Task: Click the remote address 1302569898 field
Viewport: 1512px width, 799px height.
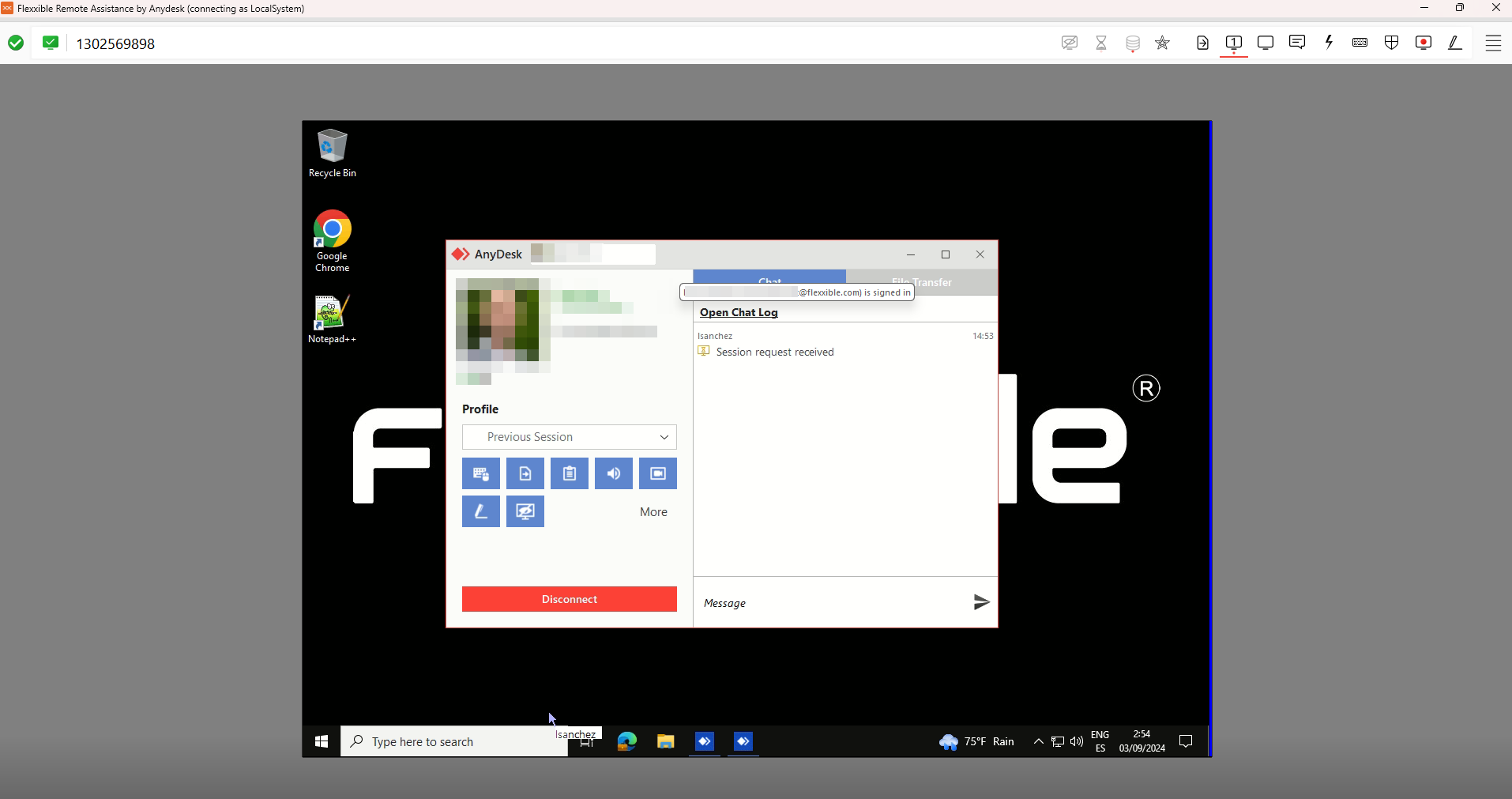Action: [x=115, y=43]
